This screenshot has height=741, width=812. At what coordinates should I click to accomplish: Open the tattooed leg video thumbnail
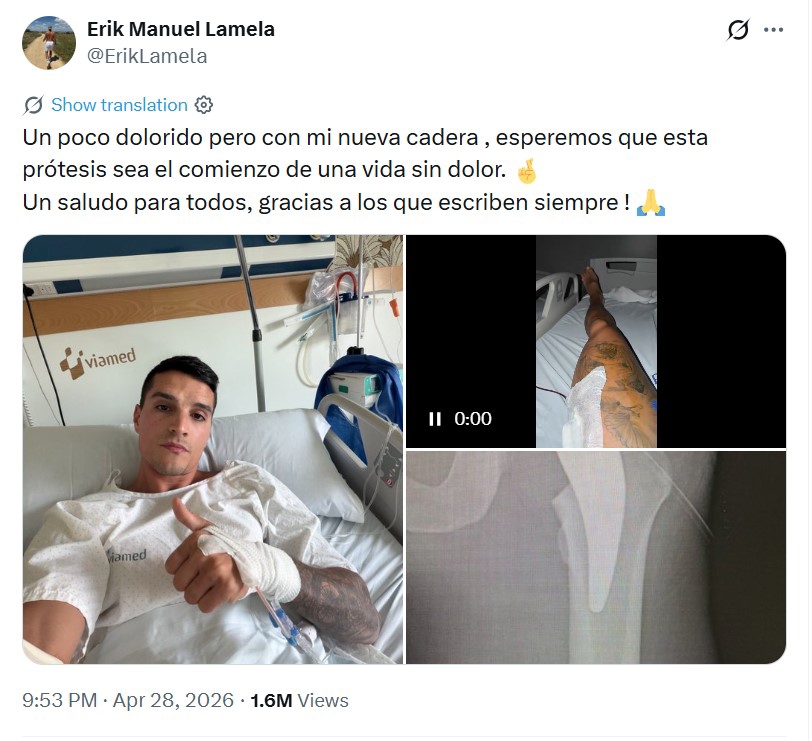point(596,341)
